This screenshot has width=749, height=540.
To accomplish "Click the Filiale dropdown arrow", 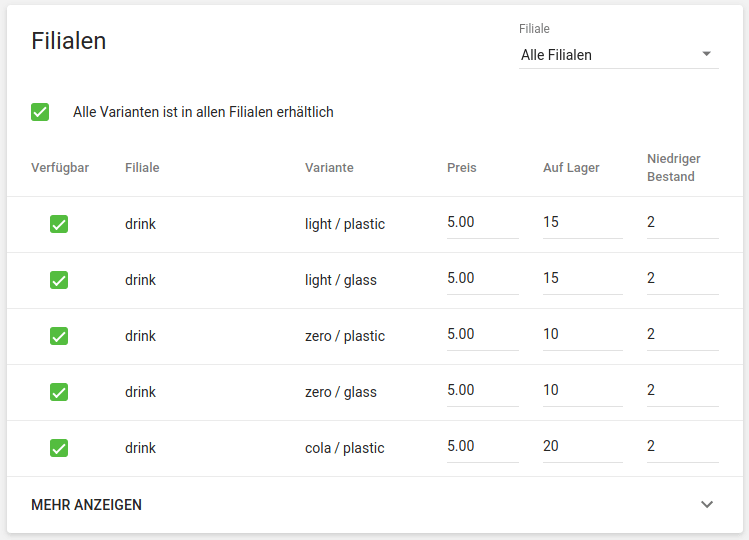I will 707,54.
